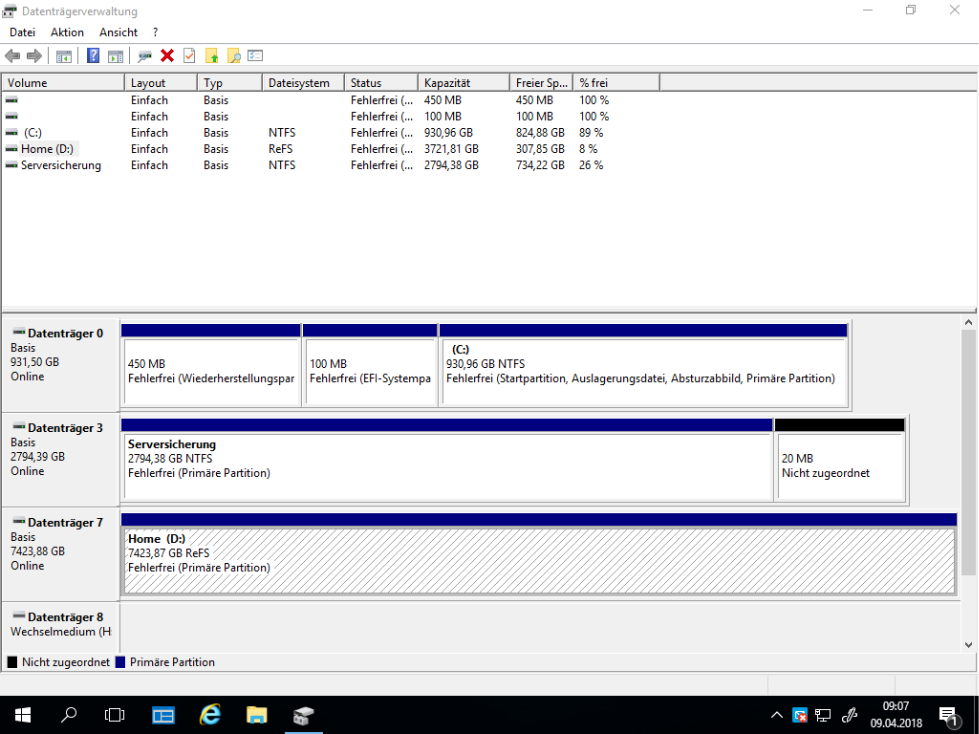This screenshot has width=979, height=734.
Task: Open the Ansicht menu
Action: [118, 32]
